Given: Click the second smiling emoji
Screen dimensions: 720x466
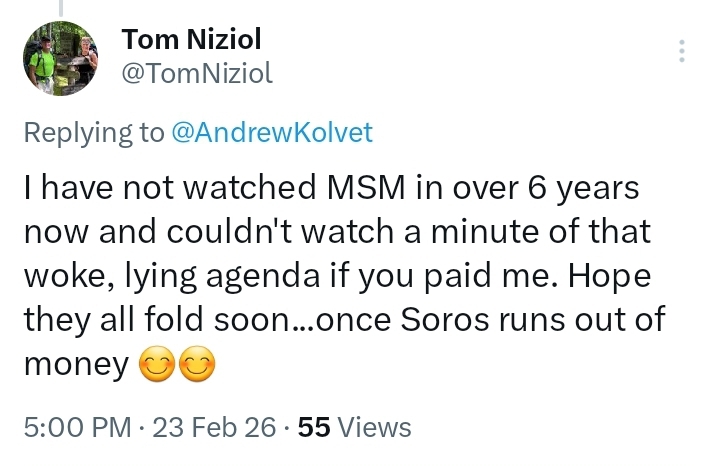Looking at the screenshot, I should [x=197, y=368].
